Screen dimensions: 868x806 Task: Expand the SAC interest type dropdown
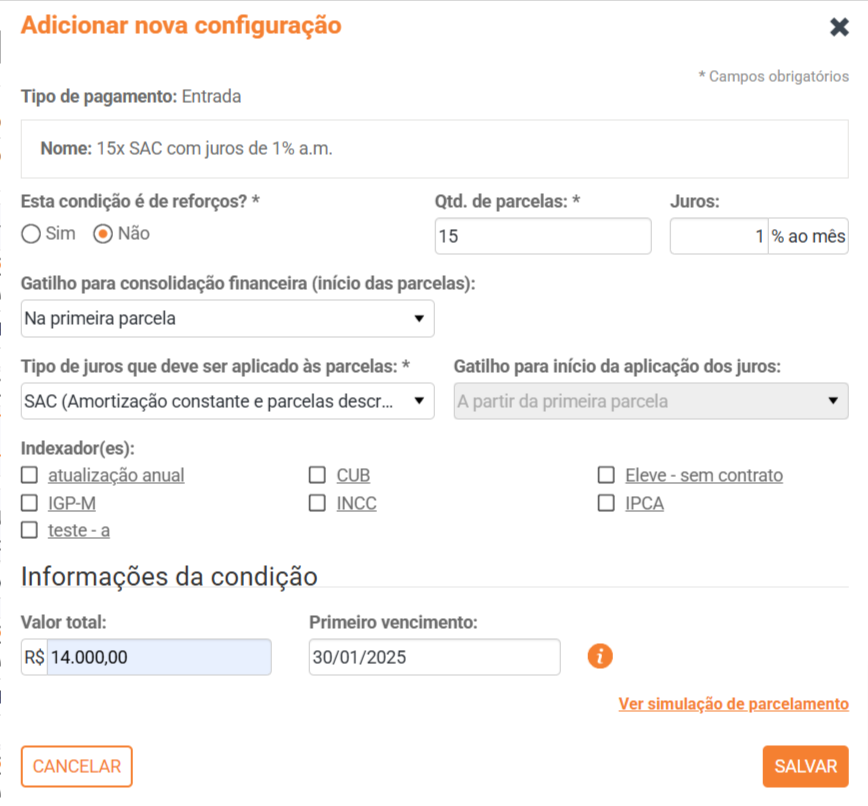(x=227, y=402)
